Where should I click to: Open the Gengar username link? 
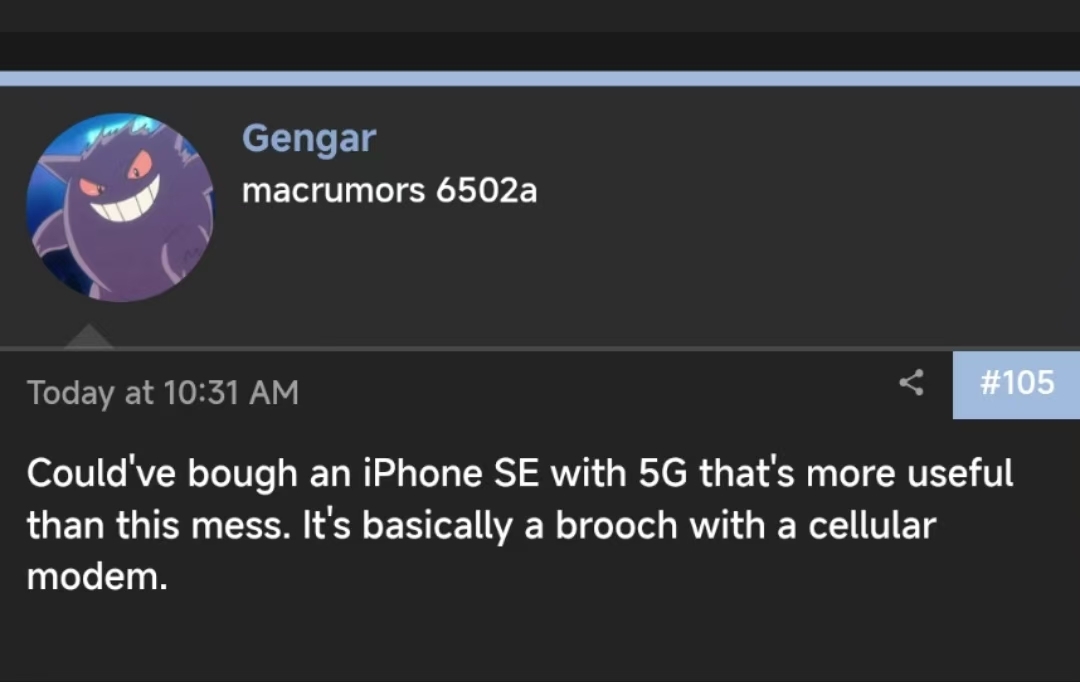[x=308, y=137]
